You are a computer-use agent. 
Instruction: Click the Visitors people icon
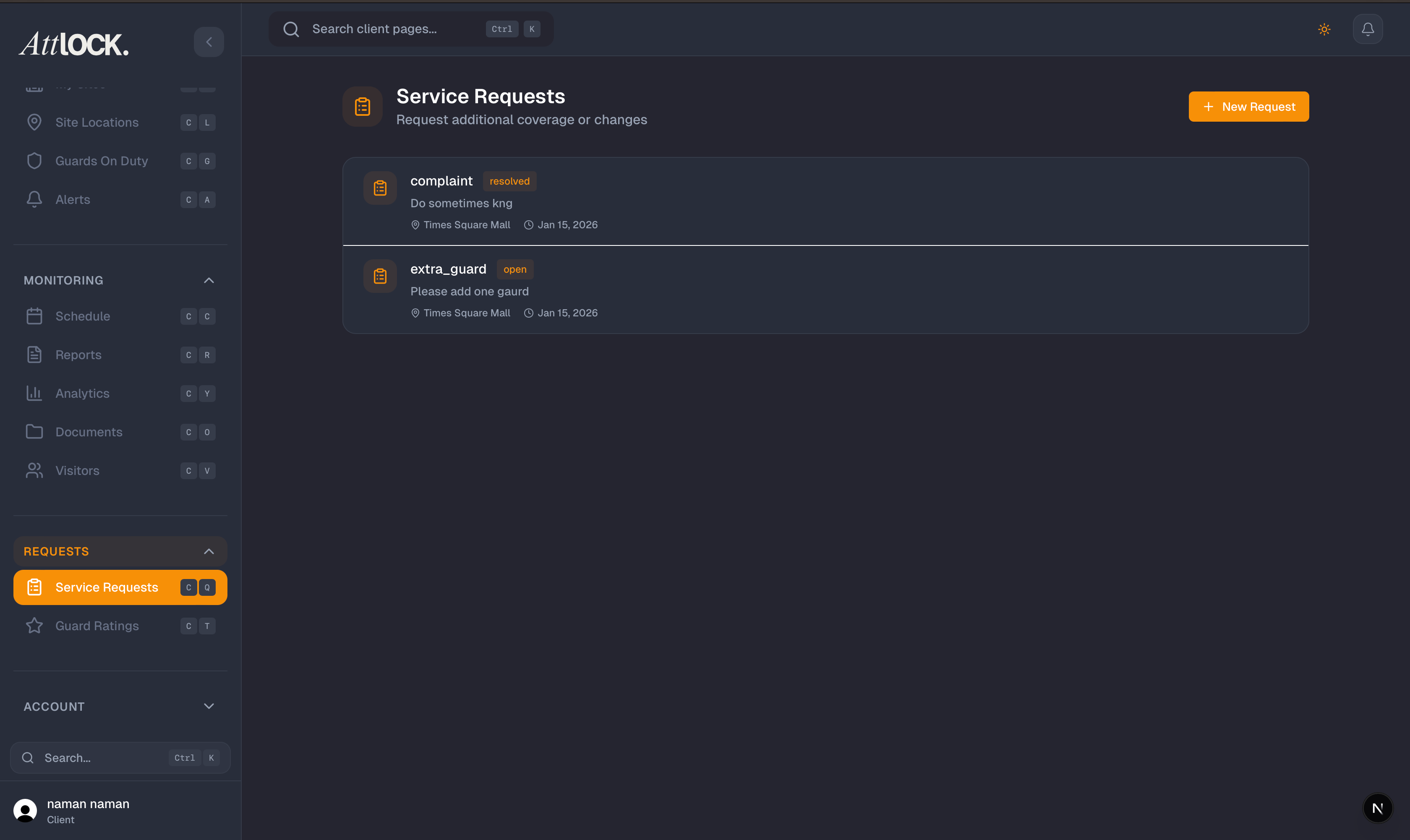(34, 470)
